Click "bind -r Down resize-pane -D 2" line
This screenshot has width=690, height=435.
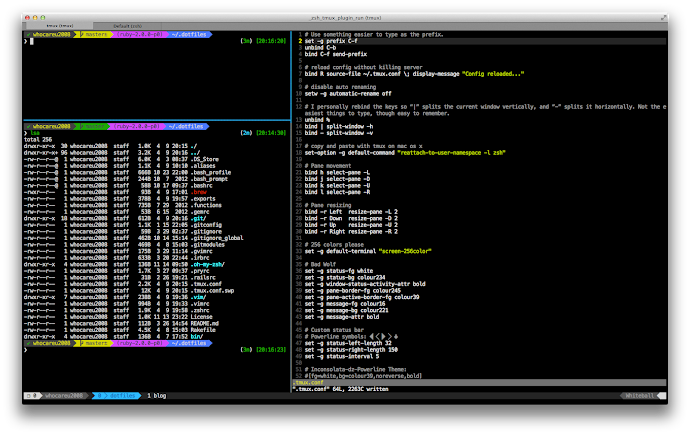pos(351,218)
